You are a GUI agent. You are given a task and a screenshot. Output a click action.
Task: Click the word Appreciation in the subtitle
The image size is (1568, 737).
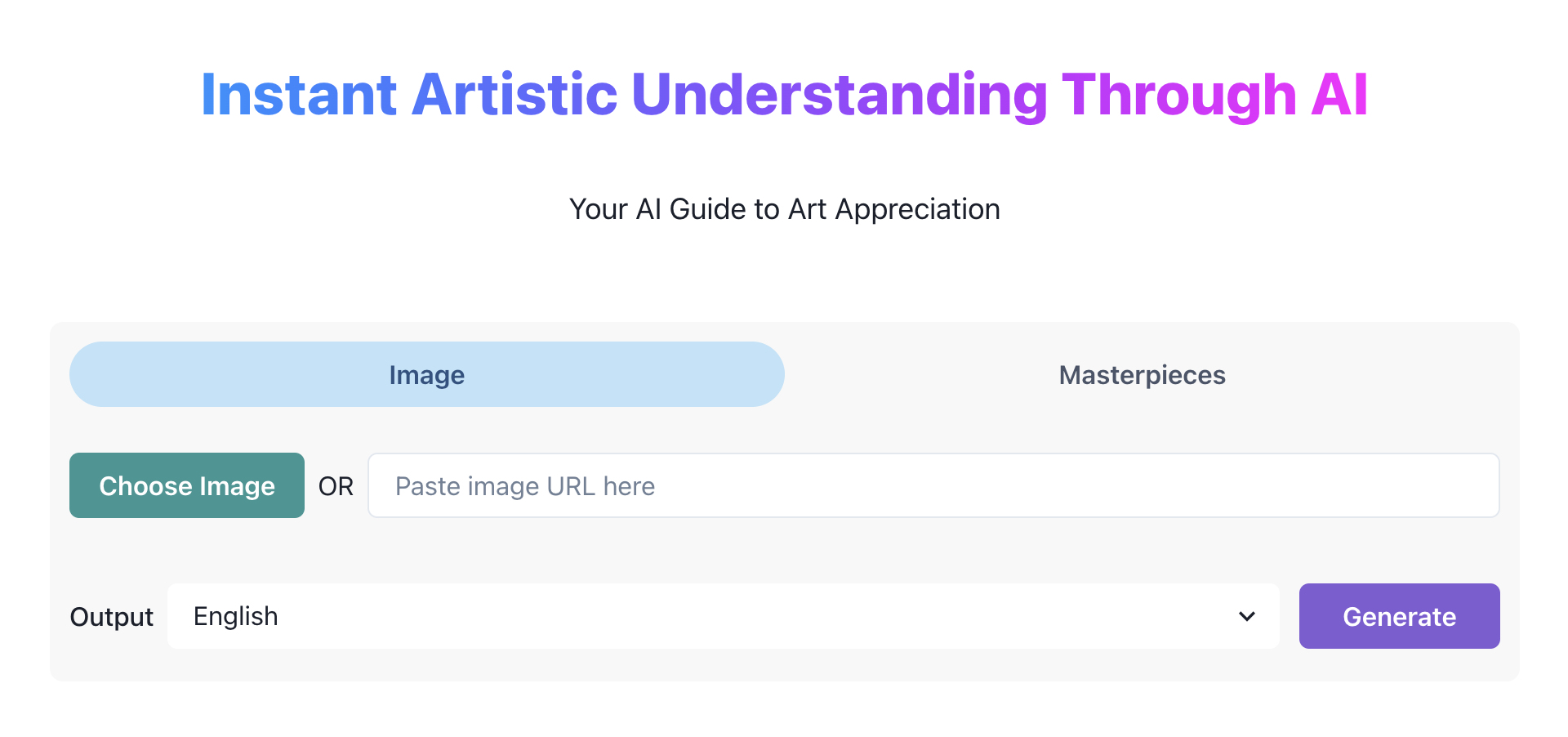pyautogui.click(x=917, y=210)
